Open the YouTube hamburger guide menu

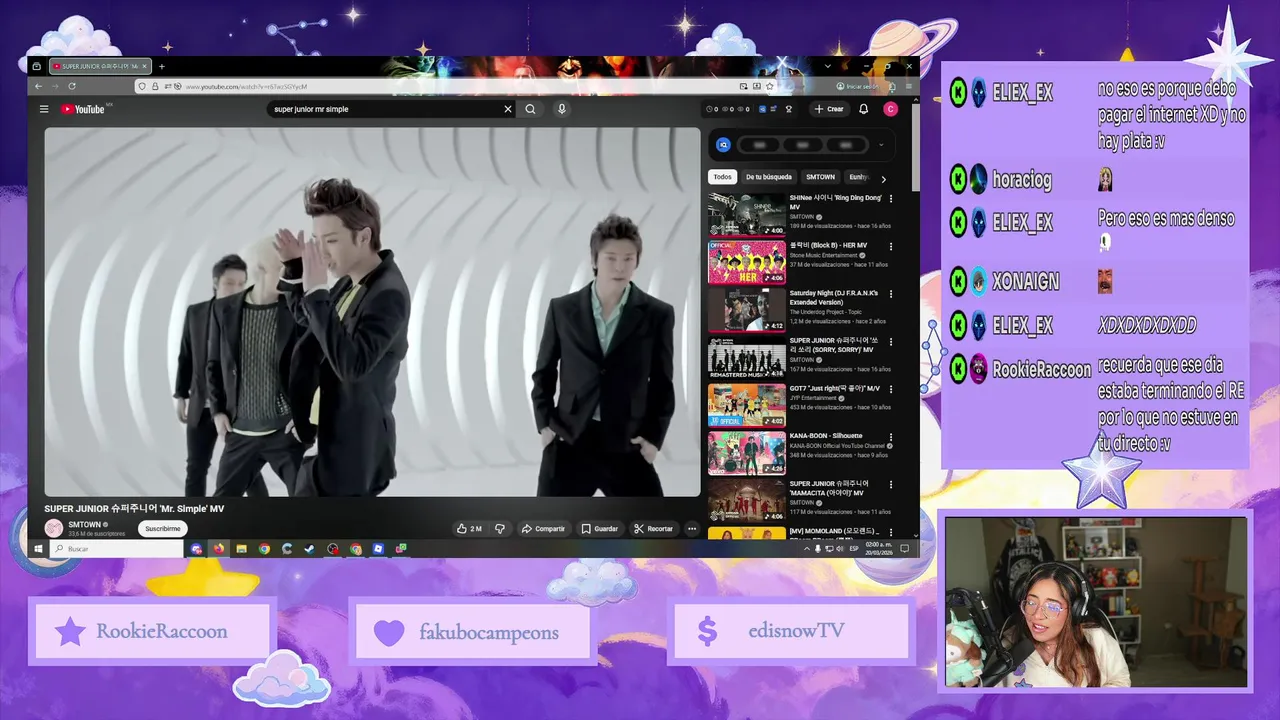pos(44,109)
